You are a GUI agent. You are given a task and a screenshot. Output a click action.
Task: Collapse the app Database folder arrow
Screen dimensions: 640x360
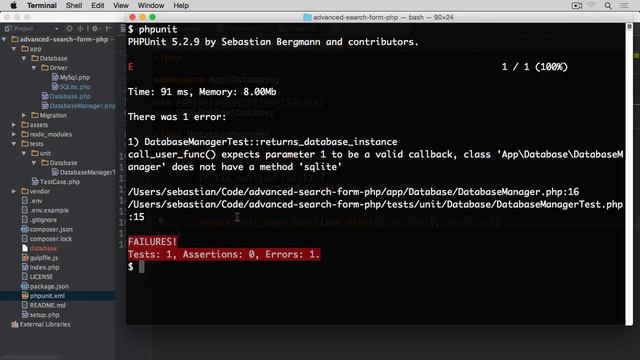click(x=24, y=58)
